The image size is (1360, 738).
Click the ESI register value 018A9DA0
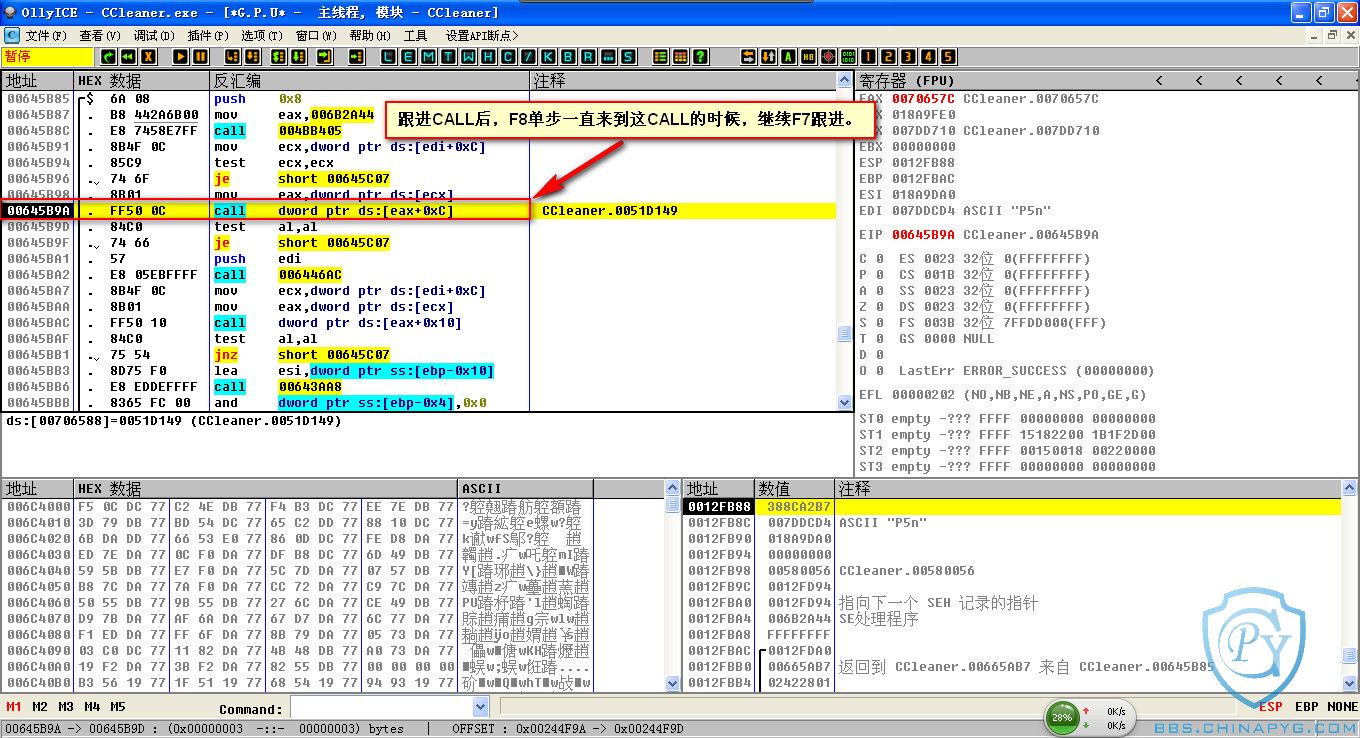[x=923, y=195]
